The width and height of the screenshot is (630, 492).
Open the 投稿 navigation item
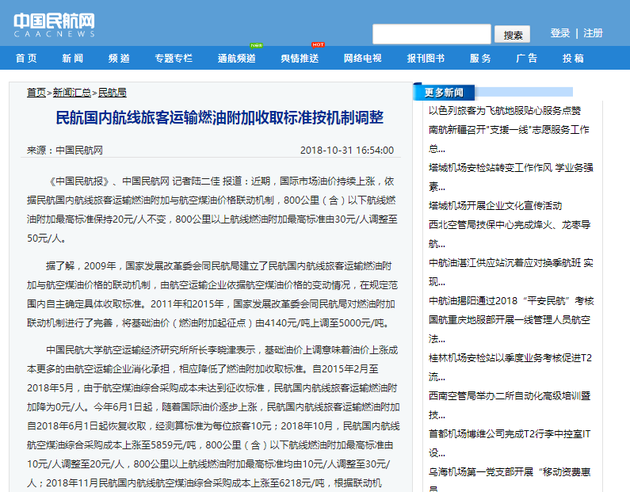[573, 58]
